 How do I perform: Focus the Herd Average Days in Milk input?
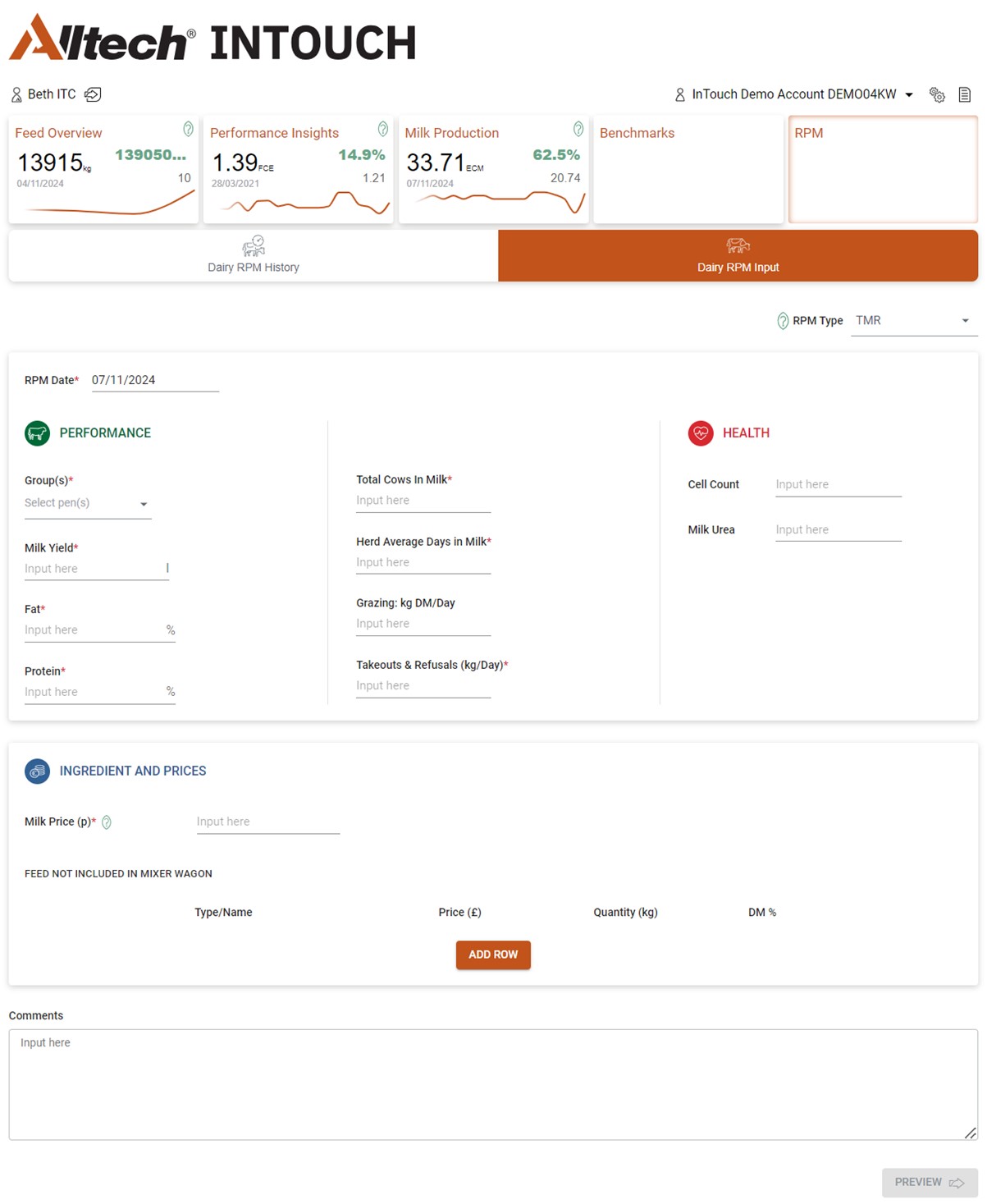(423, 563)
